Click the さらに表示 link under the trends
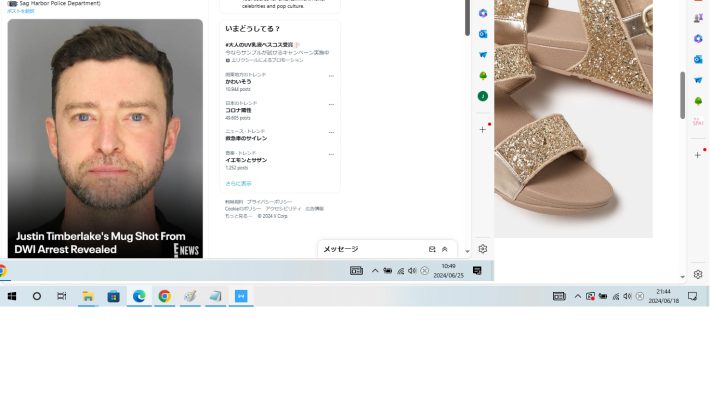Screen dimensions: 710x399 point(238,183)
